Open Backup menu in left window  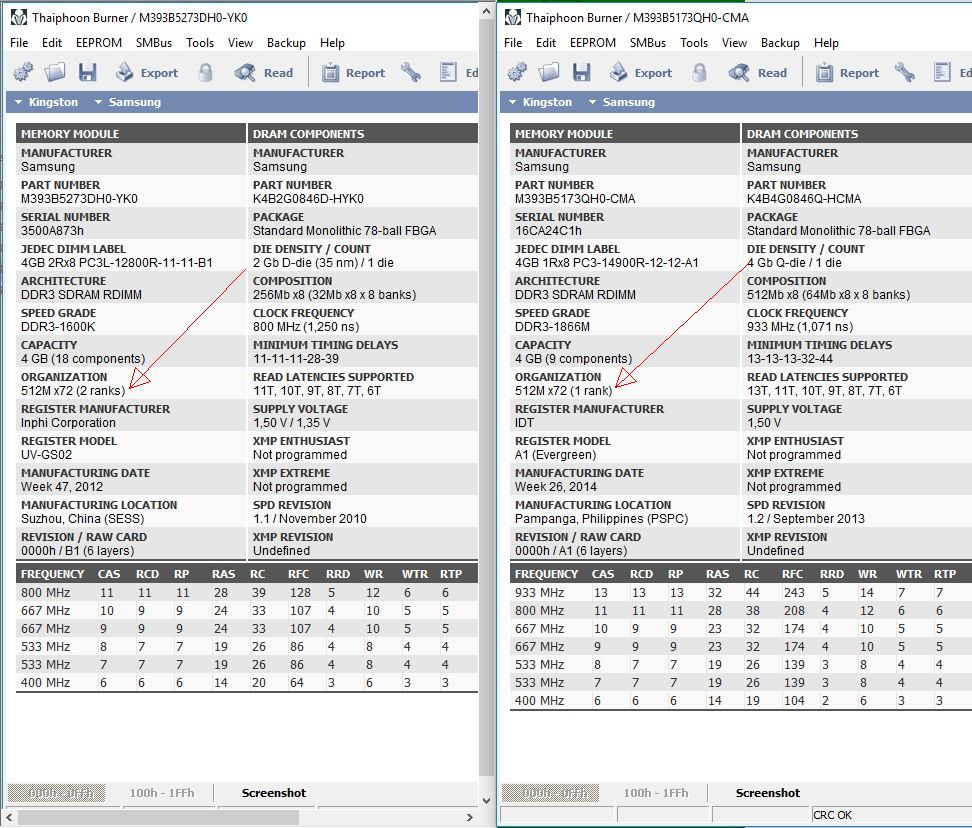click(x=286, y=43)
